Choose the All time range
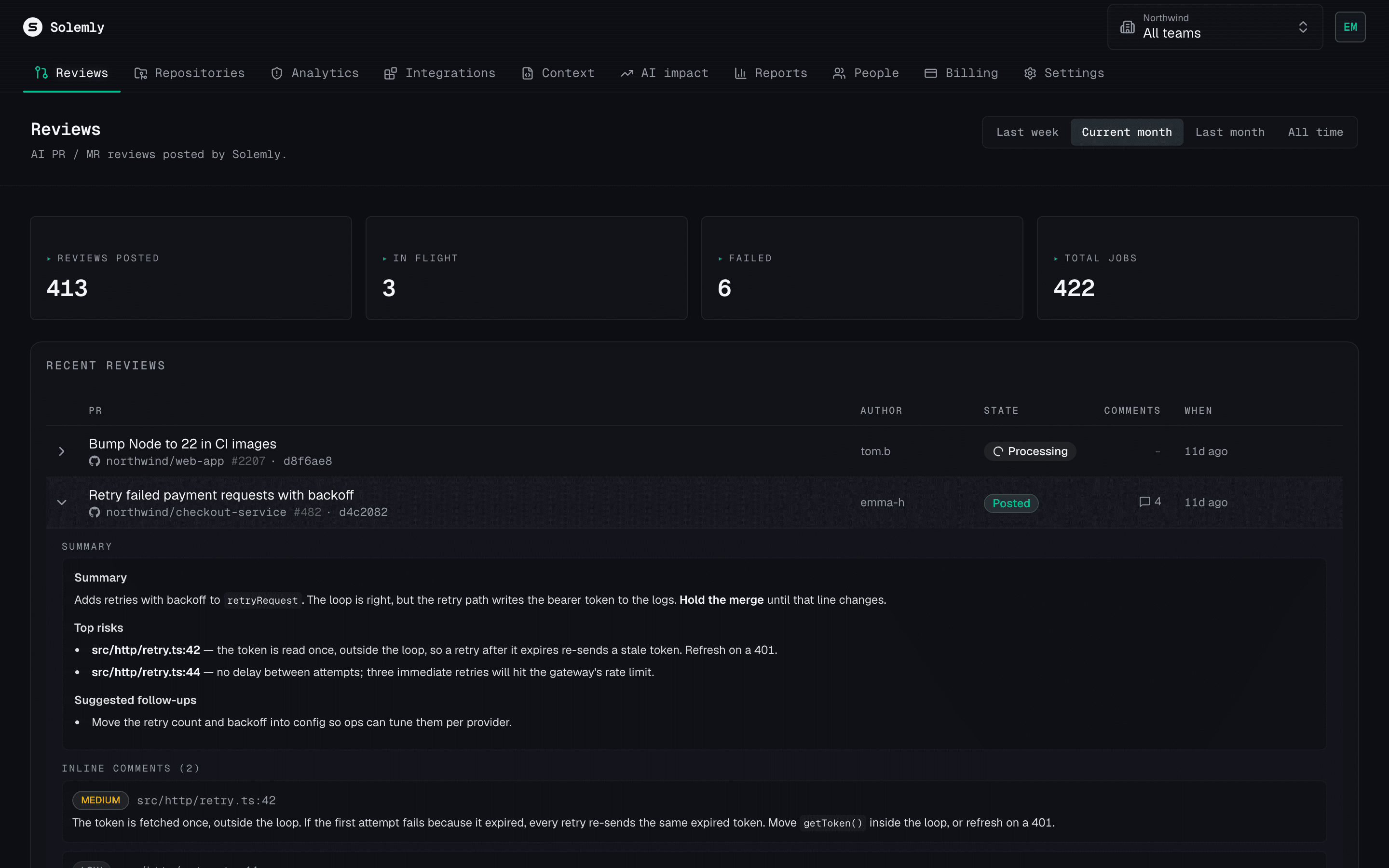Image resolution: width=1389 pixels, height=868 pixels. pos(1315,132)
